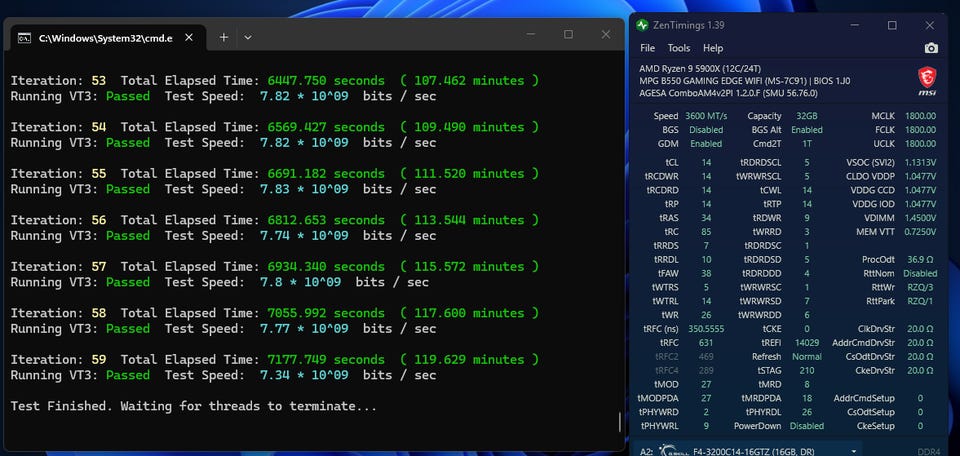This screenshot has height=456, width=960.
Task: Click the Test Finished message line
Action: point(193,406)
